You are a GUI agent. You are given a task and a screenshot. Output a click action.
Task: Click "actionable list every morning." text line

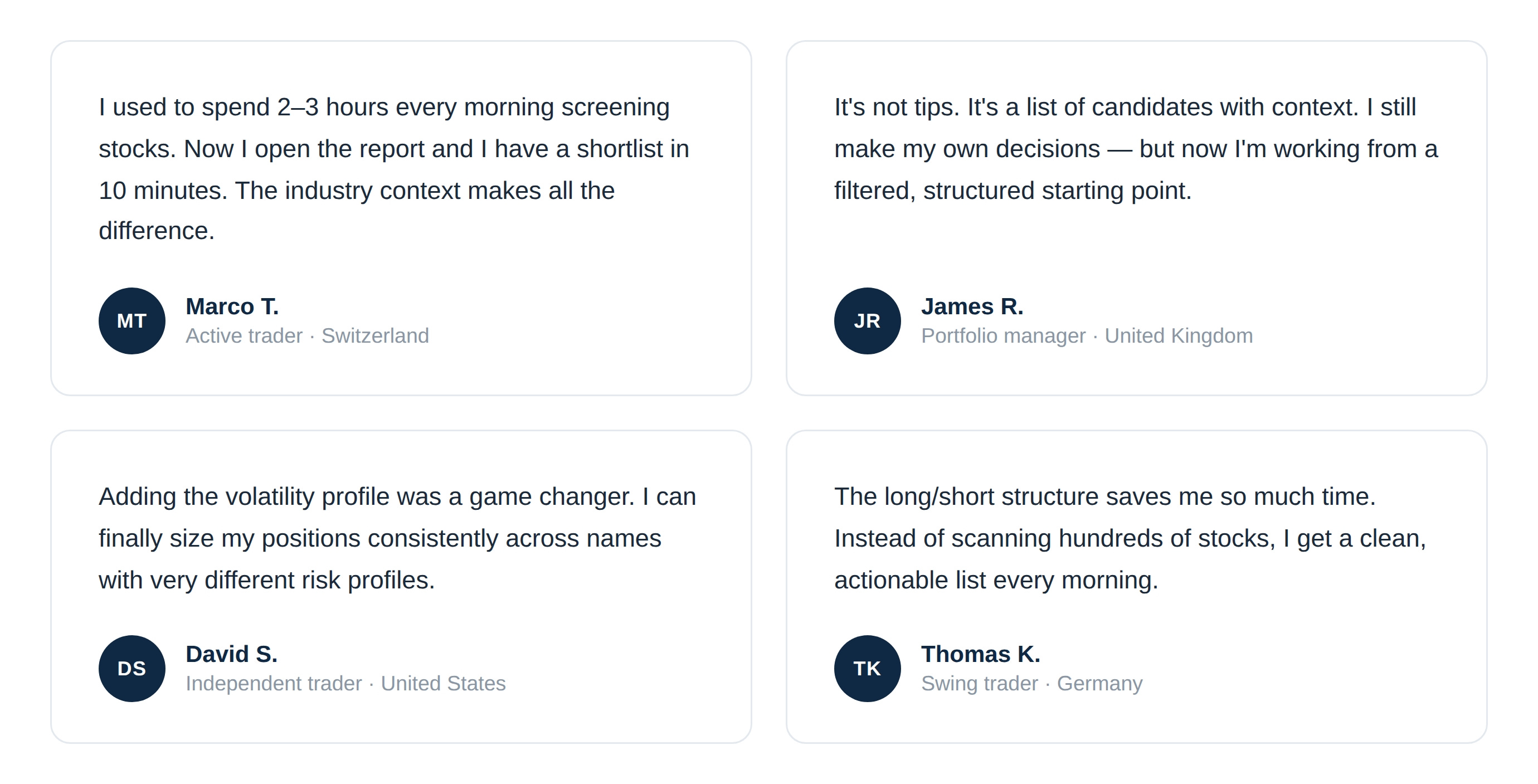tap(996, 580)
